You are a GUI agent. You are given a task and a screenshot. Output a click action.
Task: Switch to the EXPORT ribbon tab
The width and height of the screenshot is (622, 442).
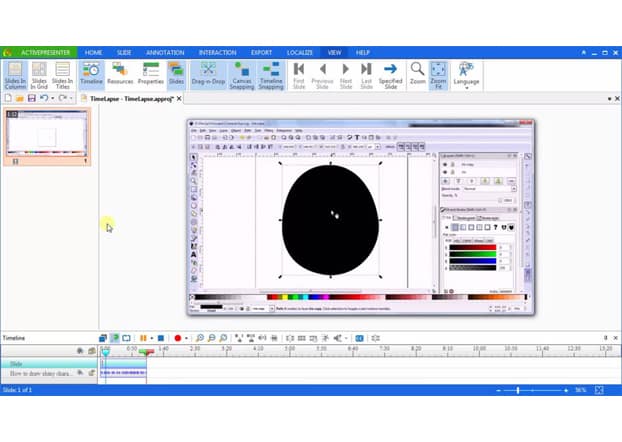[261, 52]
